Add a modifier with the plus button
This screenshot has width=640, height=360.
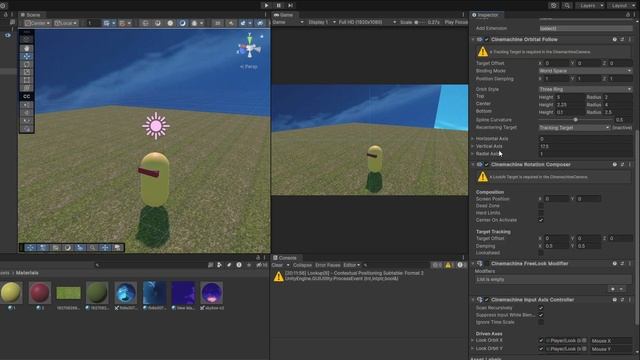613,289
